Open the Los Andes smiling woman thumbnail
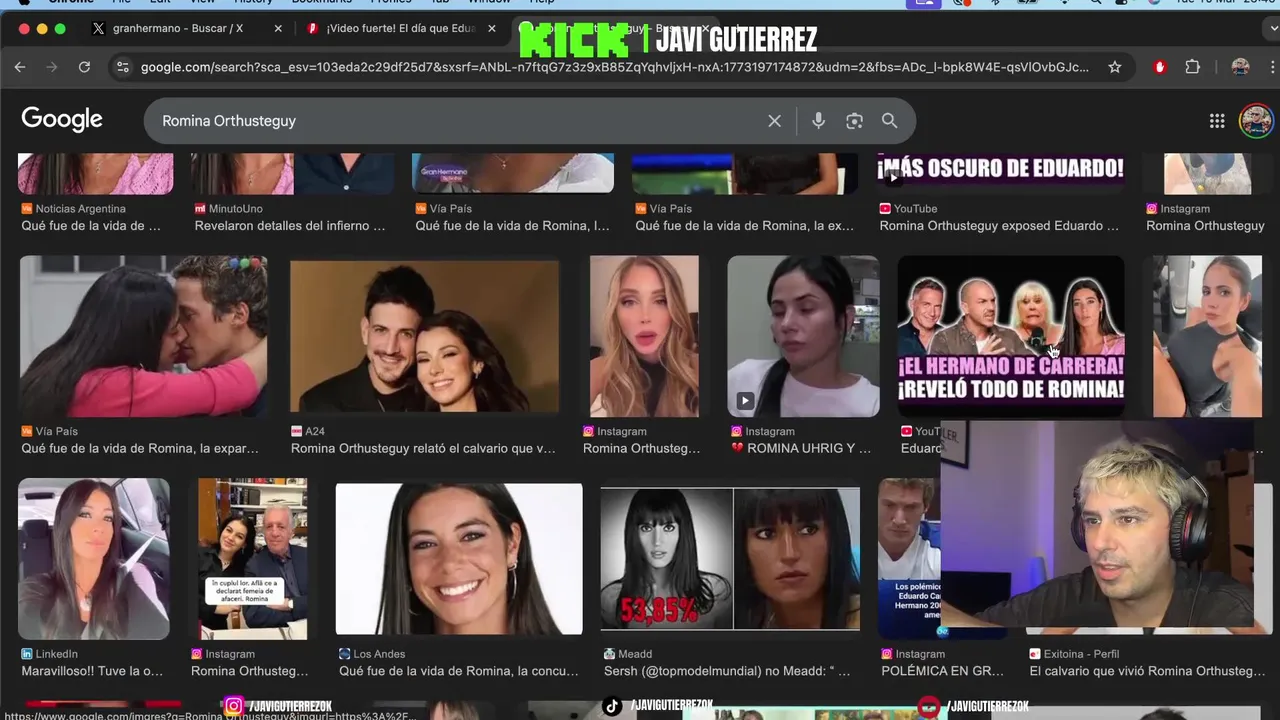Viewport: 1280px width, 720px height. pos(459,559)
